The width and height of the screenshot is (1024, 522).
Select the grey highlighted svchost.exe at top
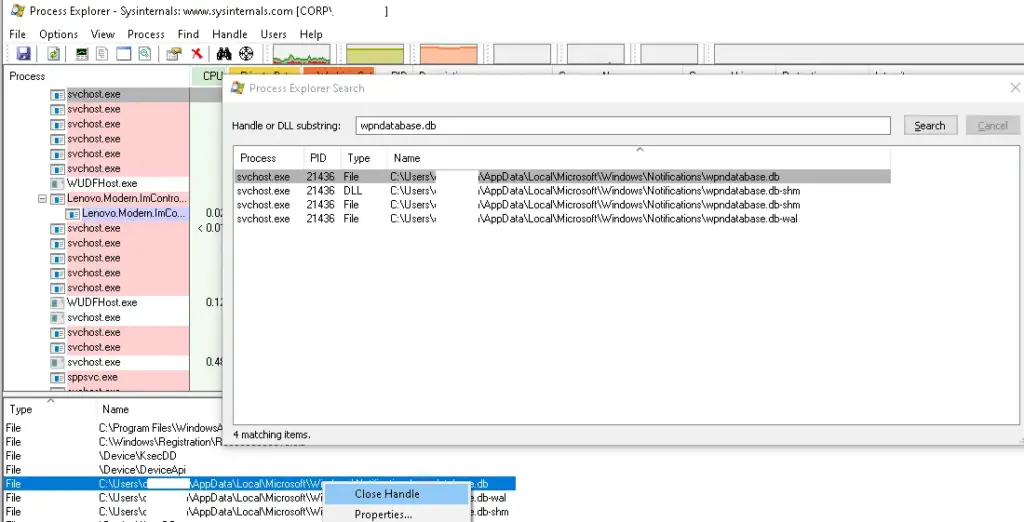click(94, 94)
